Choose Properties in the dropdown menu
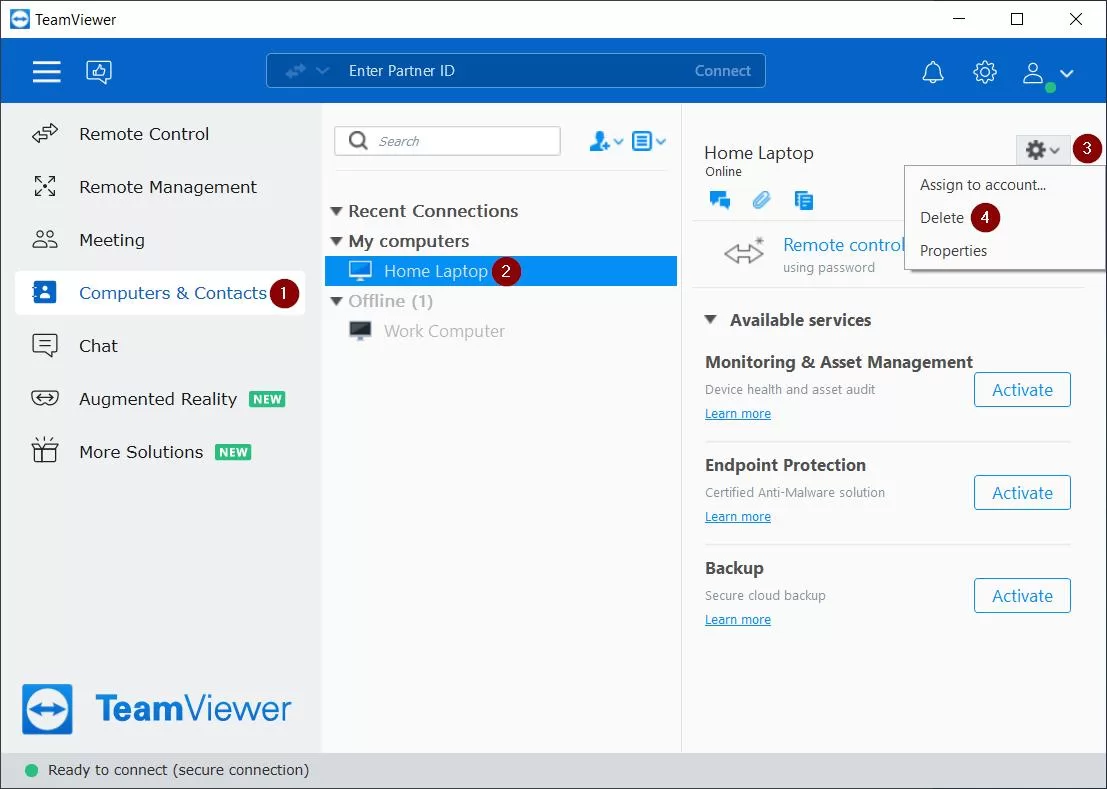1107x789 pixels. click(953, 251)
